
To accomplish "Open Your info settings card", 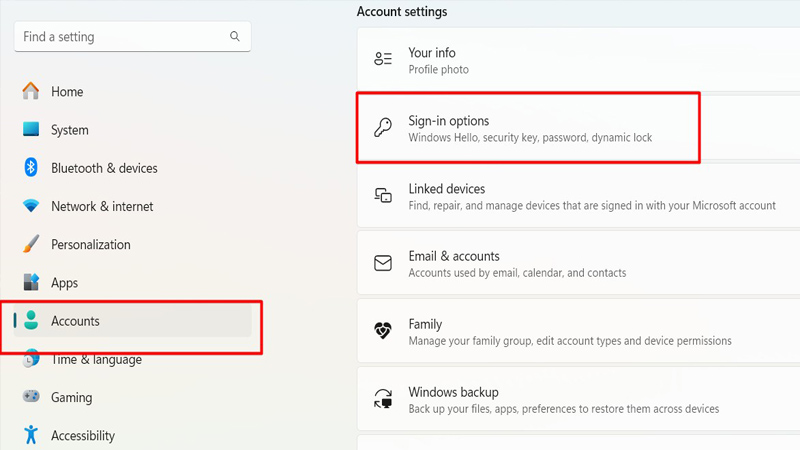I will pos(579,59).
